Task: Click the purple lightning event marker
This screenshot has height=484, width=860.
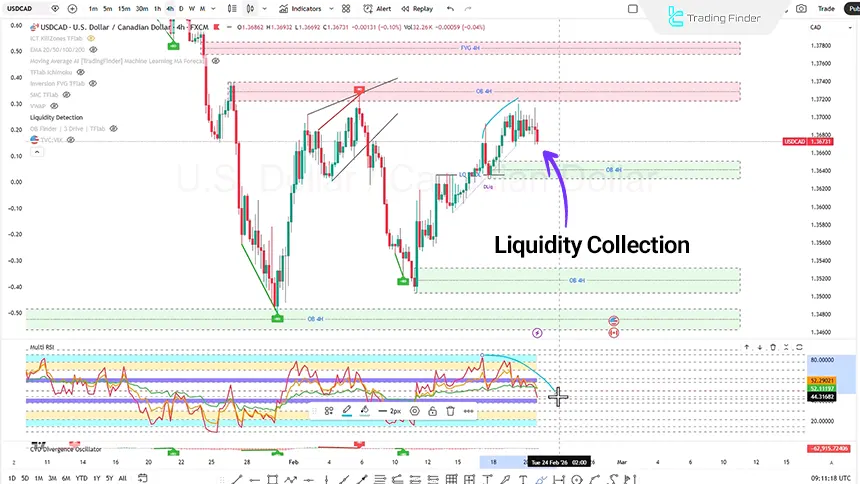Action: 537,333
